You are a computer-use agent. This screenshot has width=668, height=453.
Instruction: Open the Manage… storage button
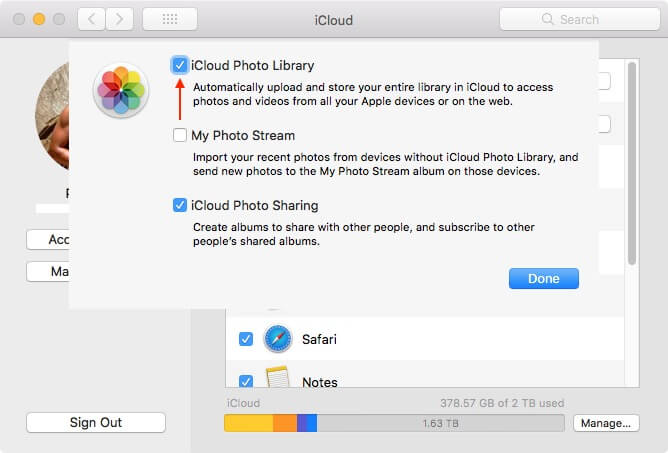pyautogui.click(x=606, y=423)
